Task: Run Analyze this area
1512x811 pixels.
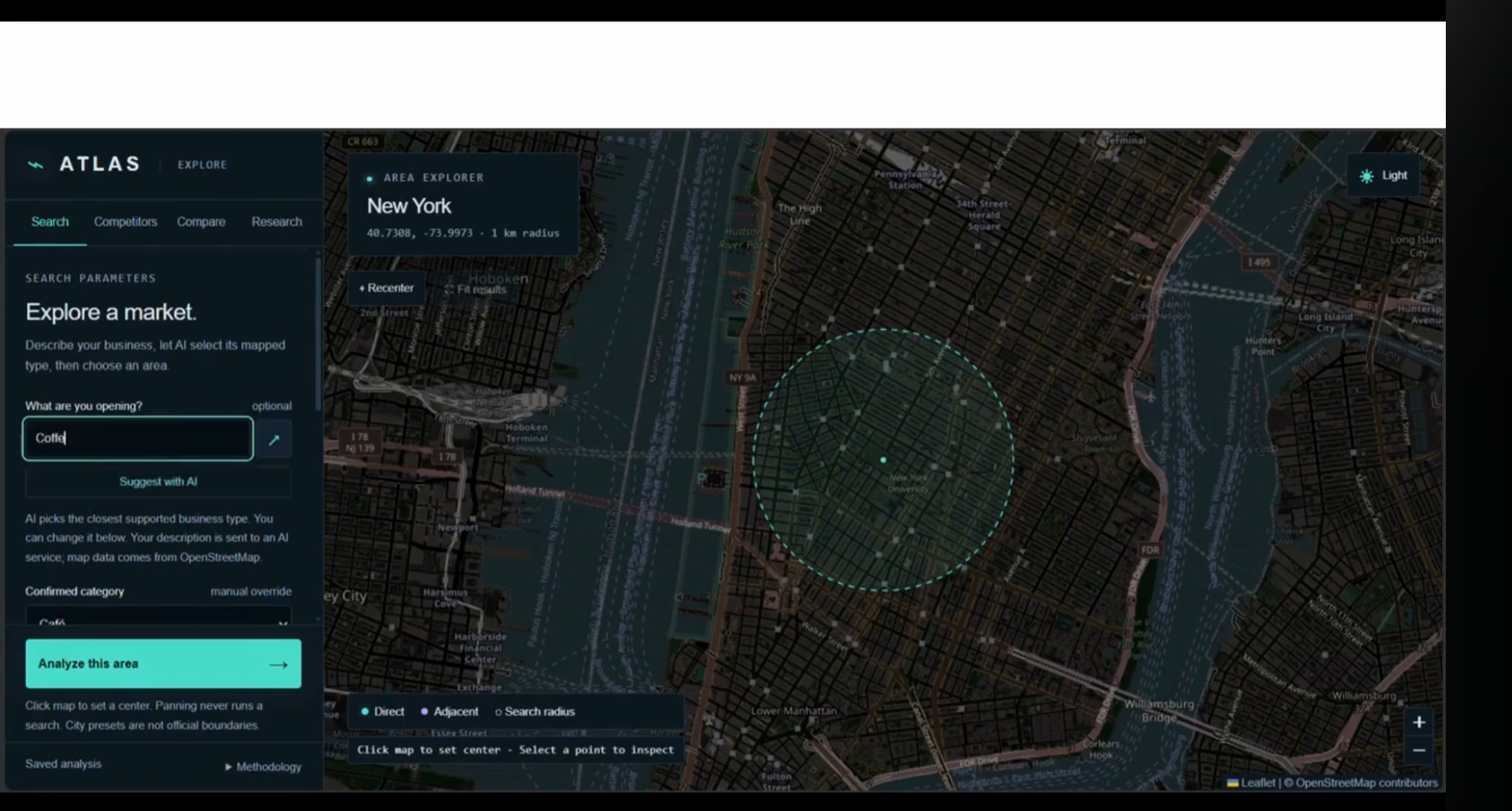Action: 163,664
